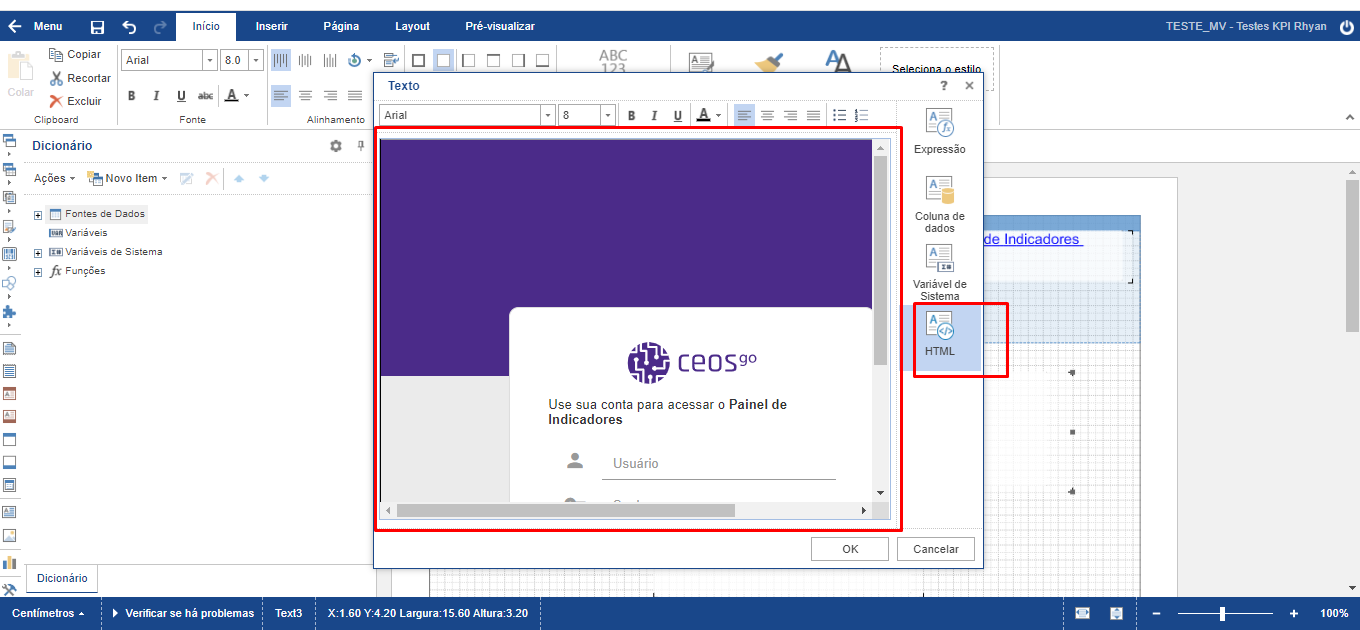Toggle Underline in ribbon Fonte group

[181, 96]
